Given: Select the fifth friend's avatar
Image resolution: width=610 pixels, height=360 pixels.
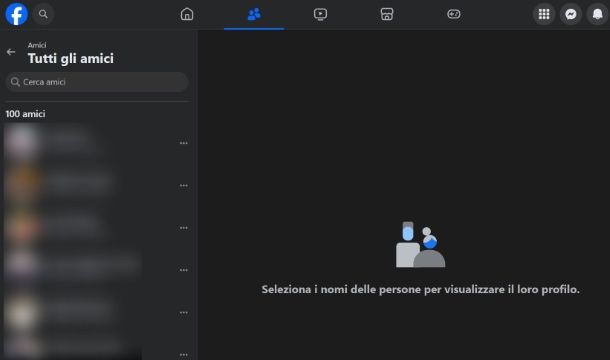Looking at the screenshot, I should [x=21, y=313].
